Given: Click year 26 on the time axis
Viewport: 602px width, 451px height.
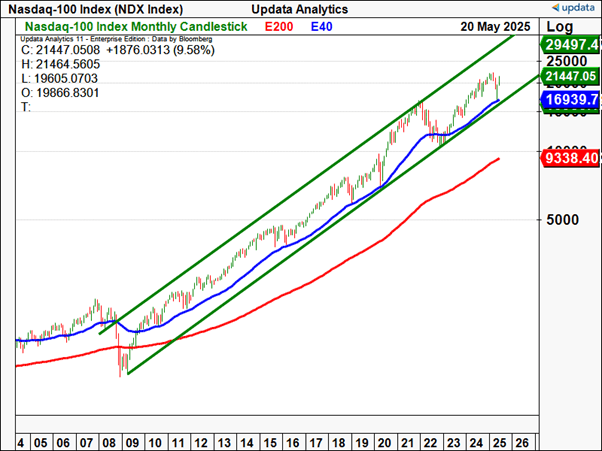Looking at the screenshot, I should pyautogui.click(x=522, y=443).
